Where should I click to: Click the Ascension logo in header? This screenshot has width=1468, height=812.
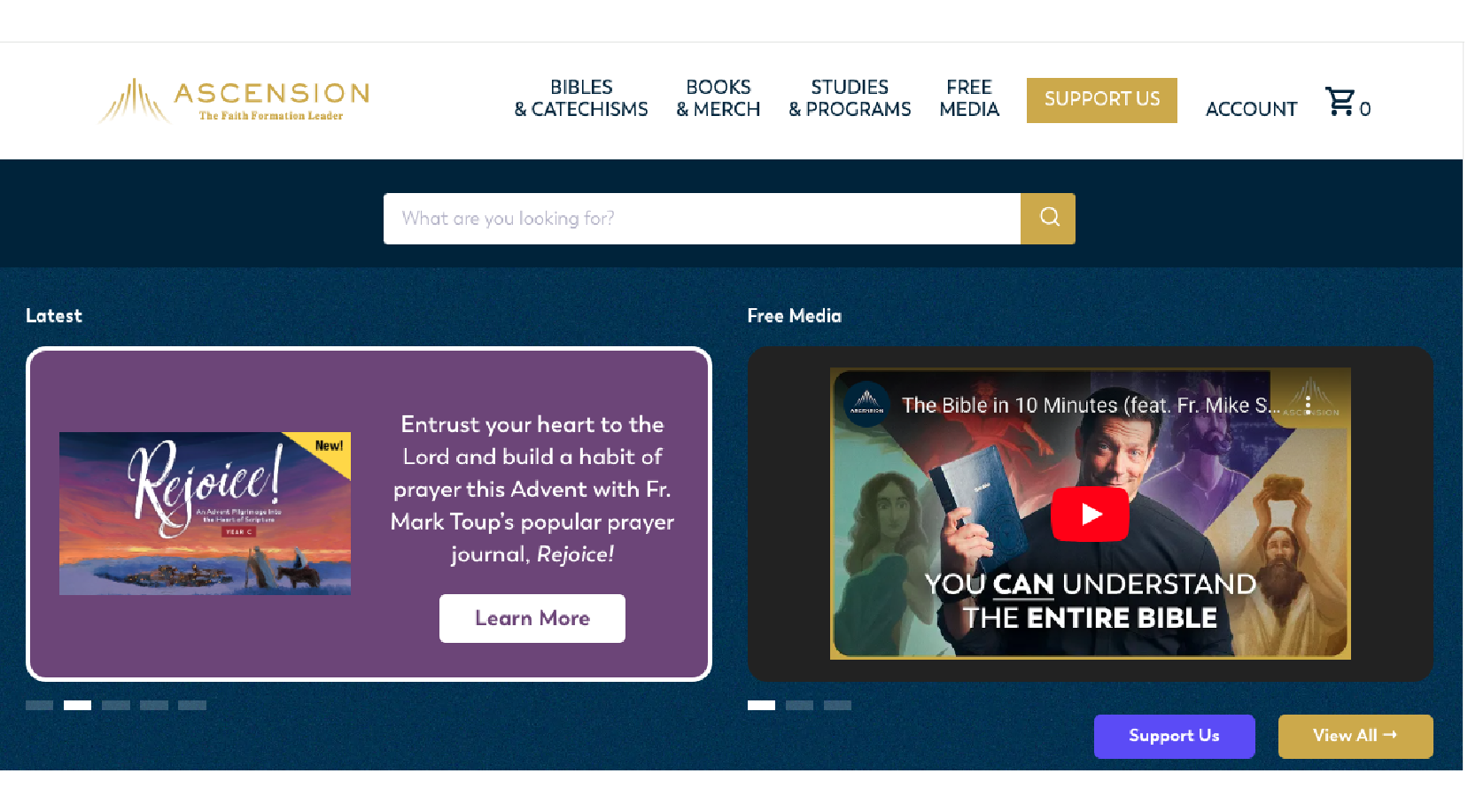(234, 100)
